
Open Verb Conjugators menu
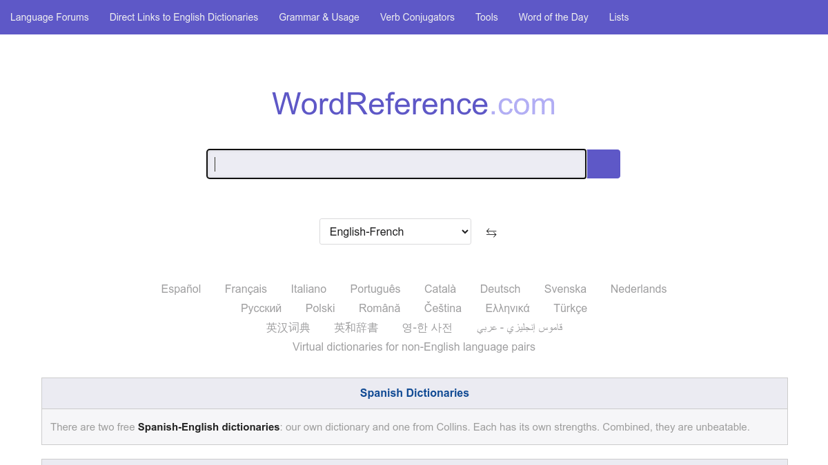click(x=417, y=17)
